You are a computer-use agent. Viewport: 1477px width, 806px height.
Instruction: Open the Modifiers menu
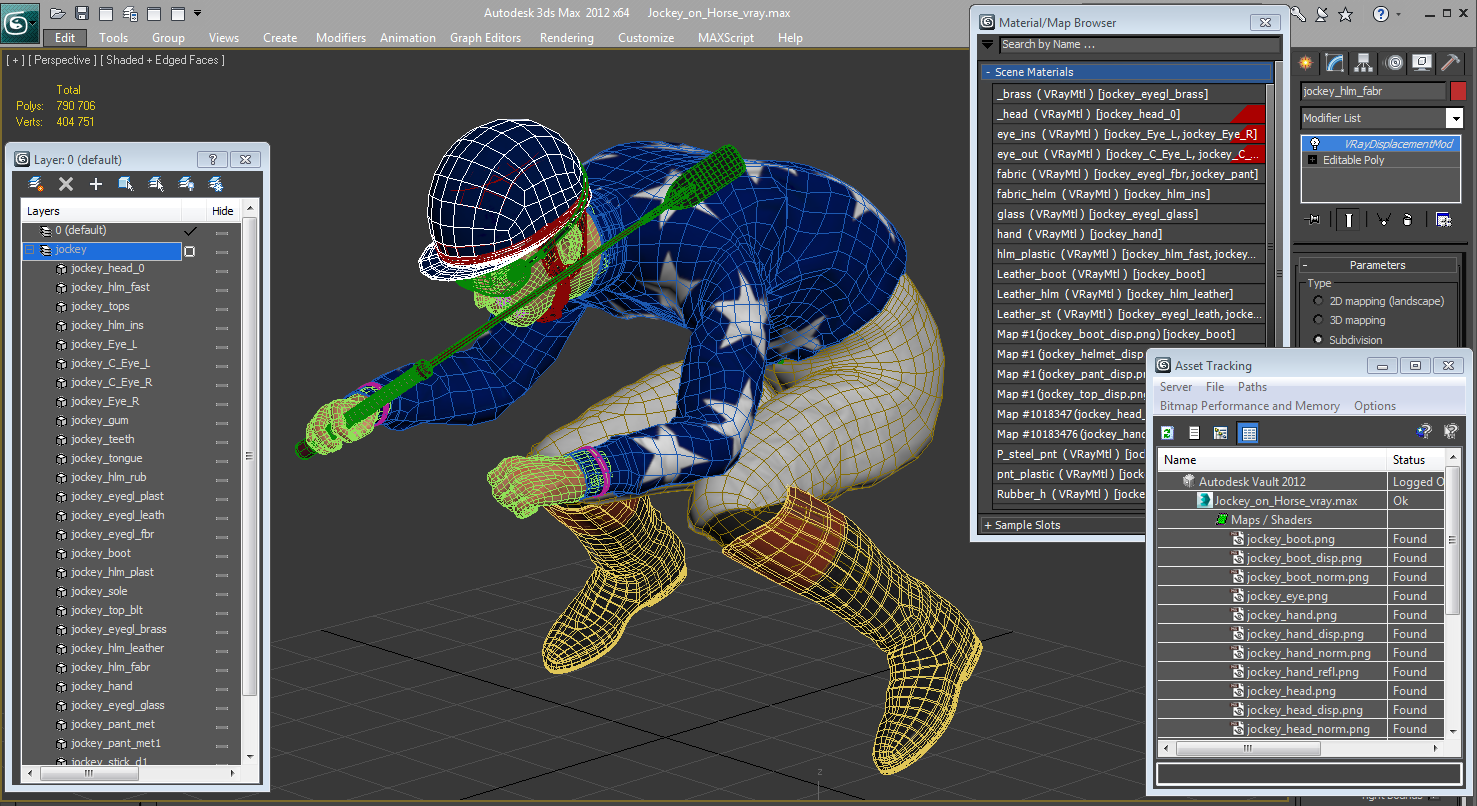click(x=341, y=38)
